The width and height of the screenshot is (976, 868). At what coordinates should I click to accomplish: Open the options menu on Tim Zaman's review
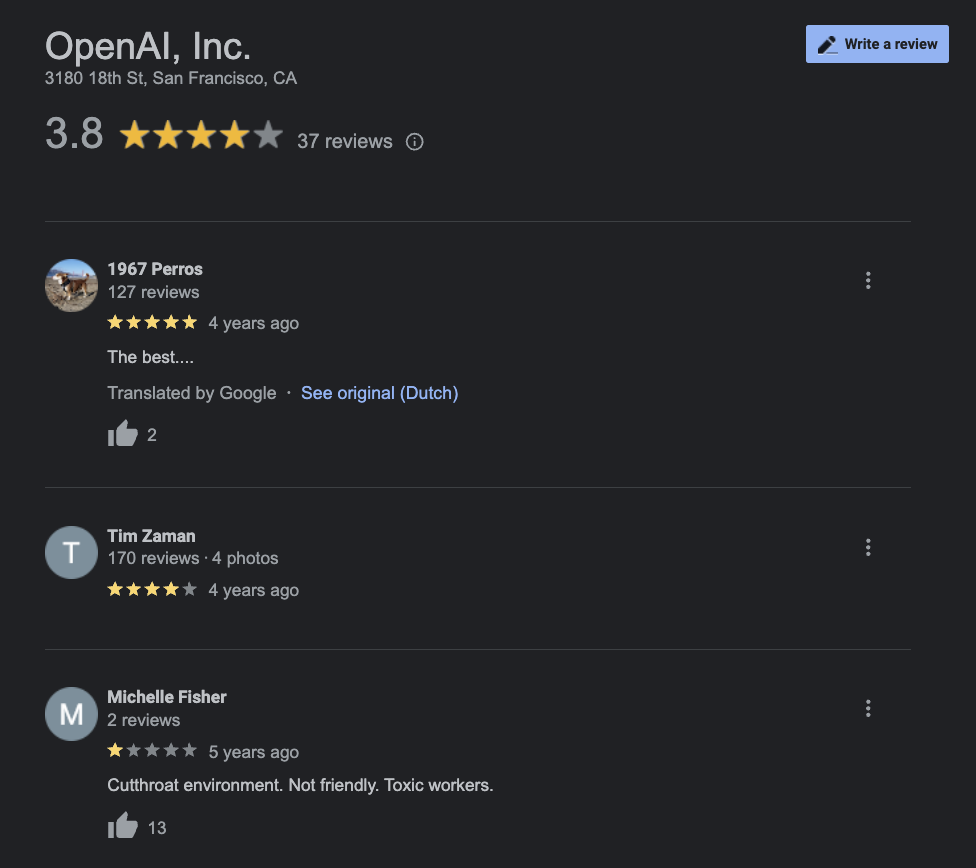point(868,547)
